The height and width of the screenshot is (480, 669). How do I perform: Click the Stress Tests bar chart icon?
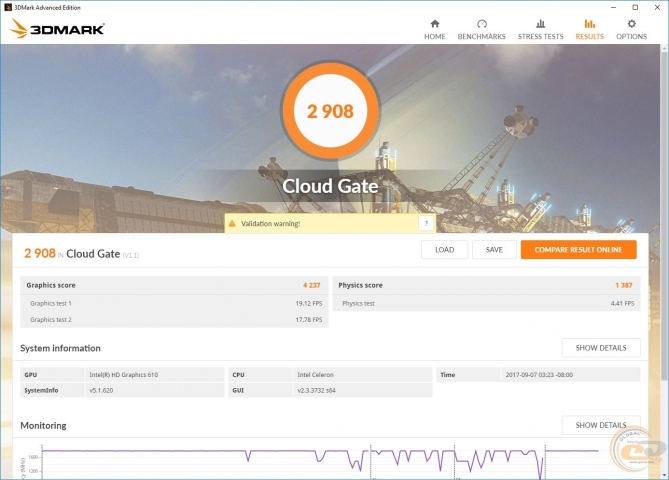[x=540, y=23]
